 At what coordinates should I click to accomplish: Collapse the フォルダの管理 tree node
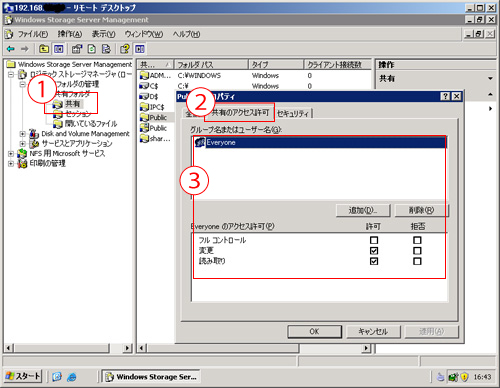click(22, 84)
